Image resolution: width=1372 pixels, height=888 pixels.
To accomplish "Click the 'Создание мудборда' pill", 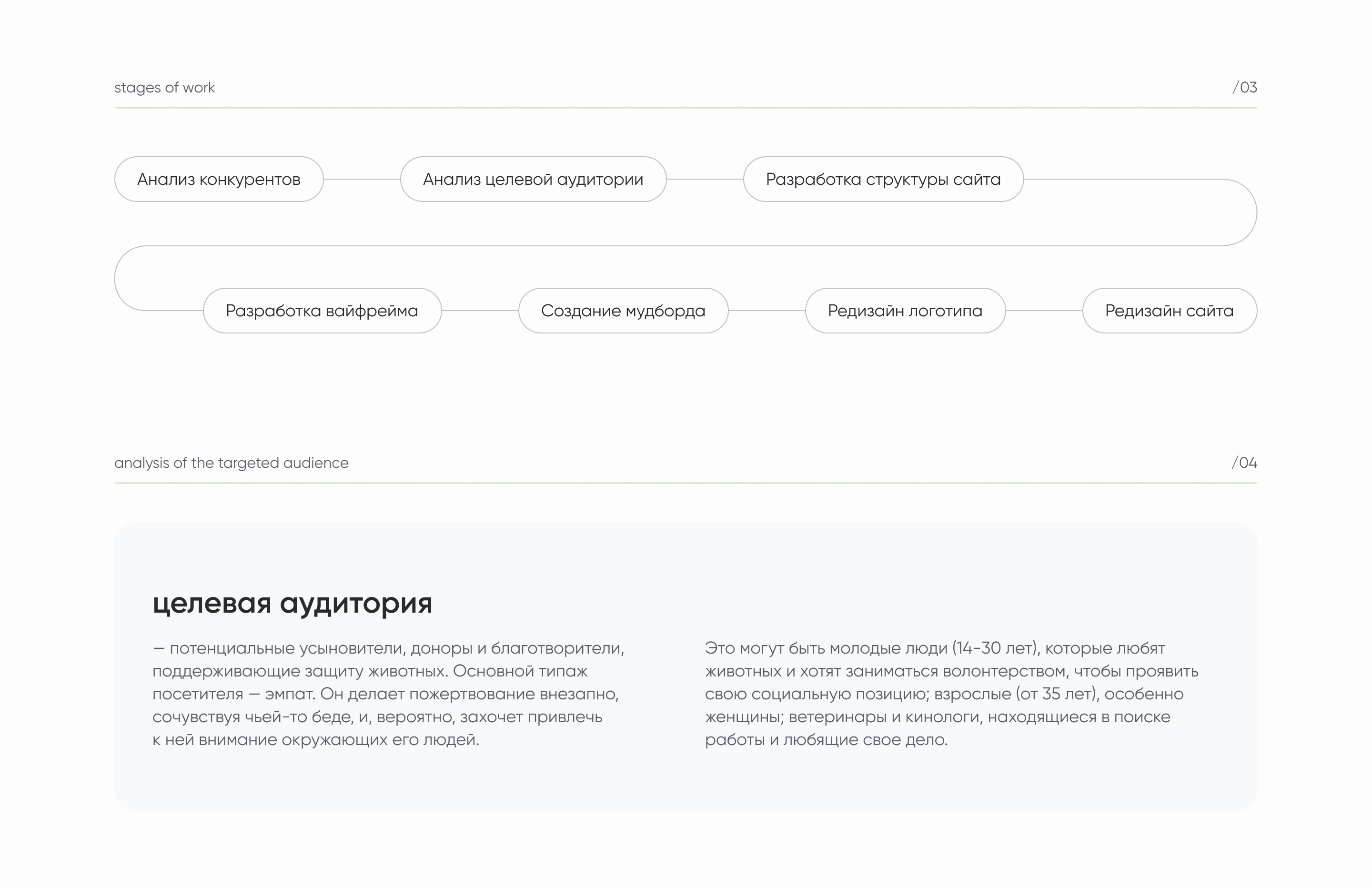I will point(623,311).
